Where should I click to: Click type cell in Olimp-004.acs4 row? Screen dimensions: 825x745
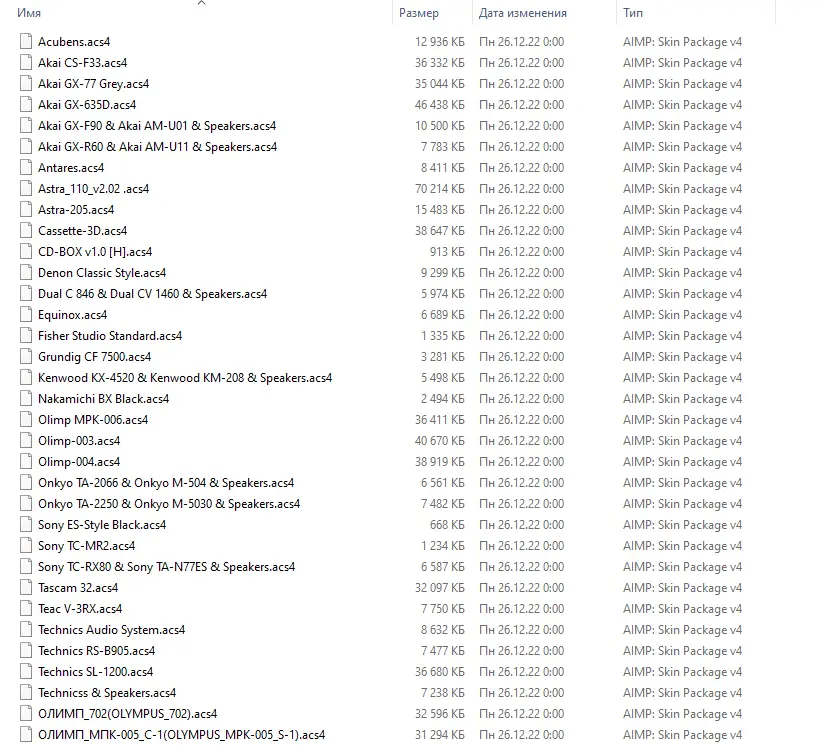click(682, 461)
